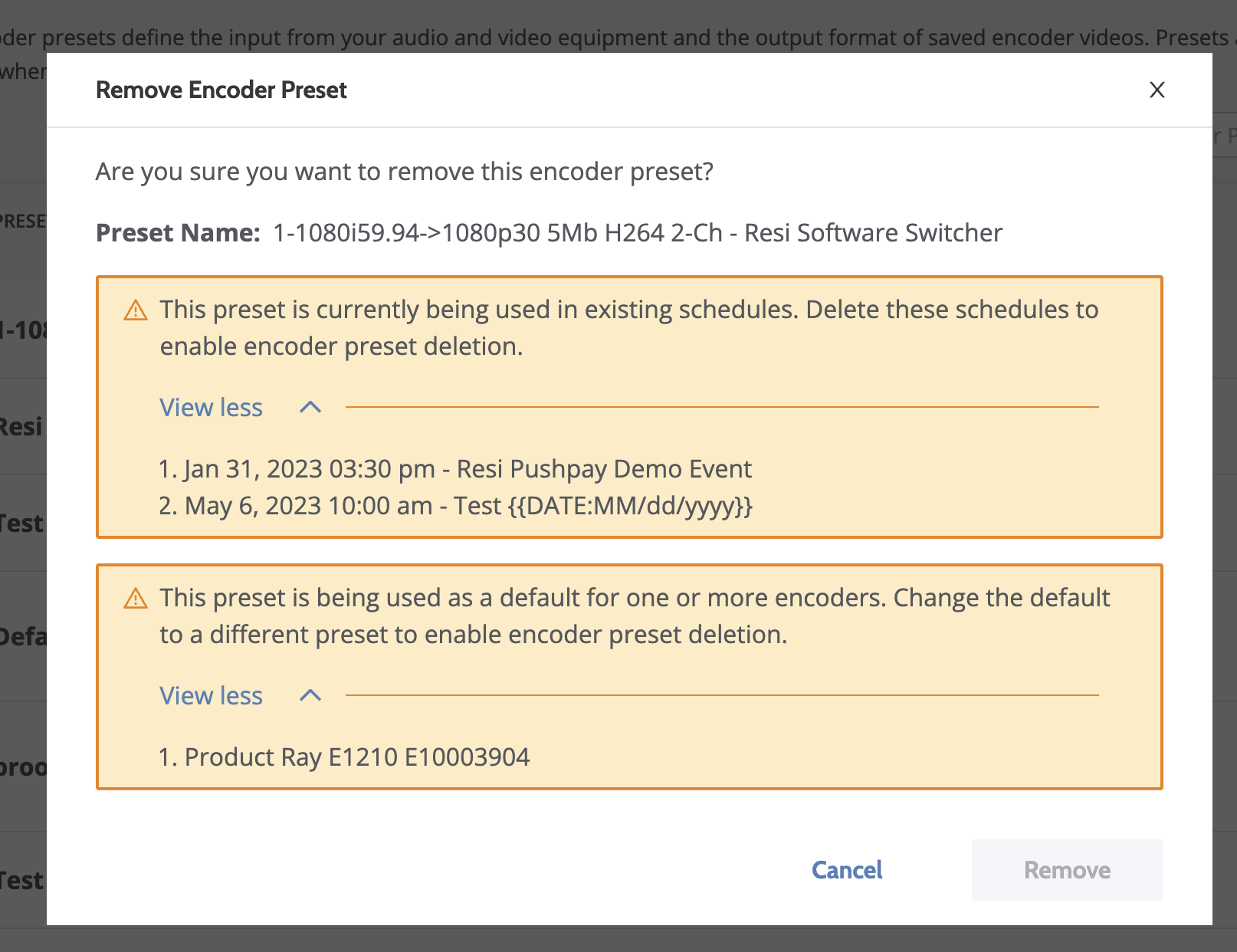Click the warning triangle in schedules alert

click(x=136, y=310)
